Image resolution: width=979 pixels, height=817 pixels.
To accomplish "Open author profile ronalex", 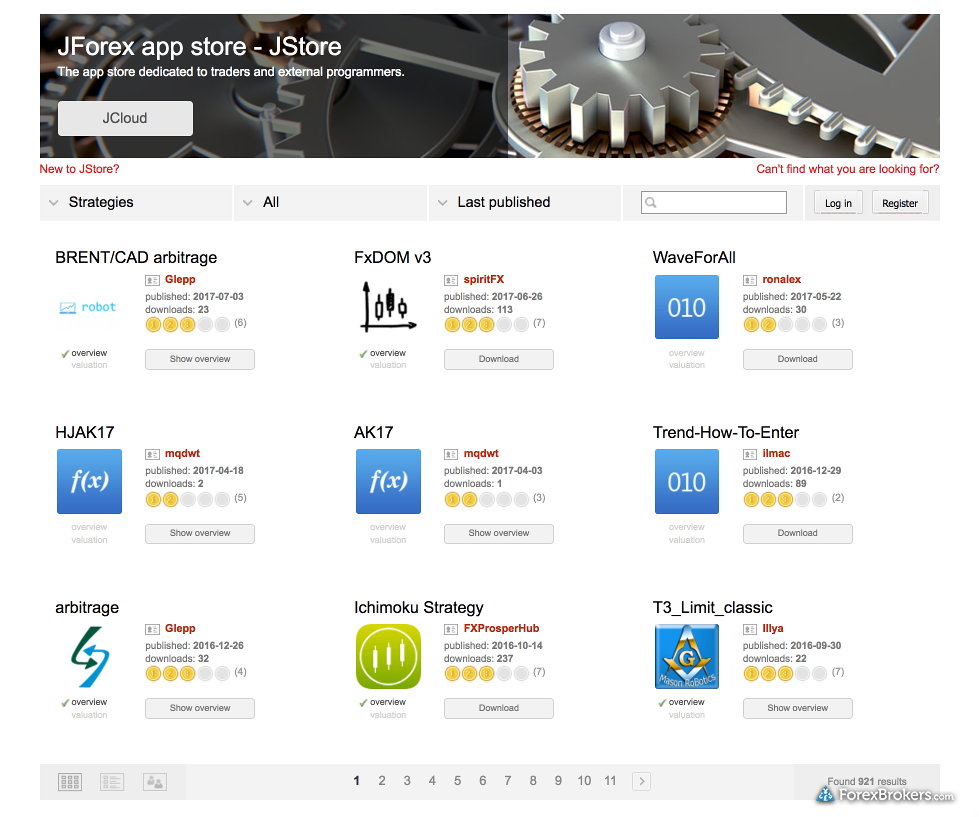I will point(782,280).
